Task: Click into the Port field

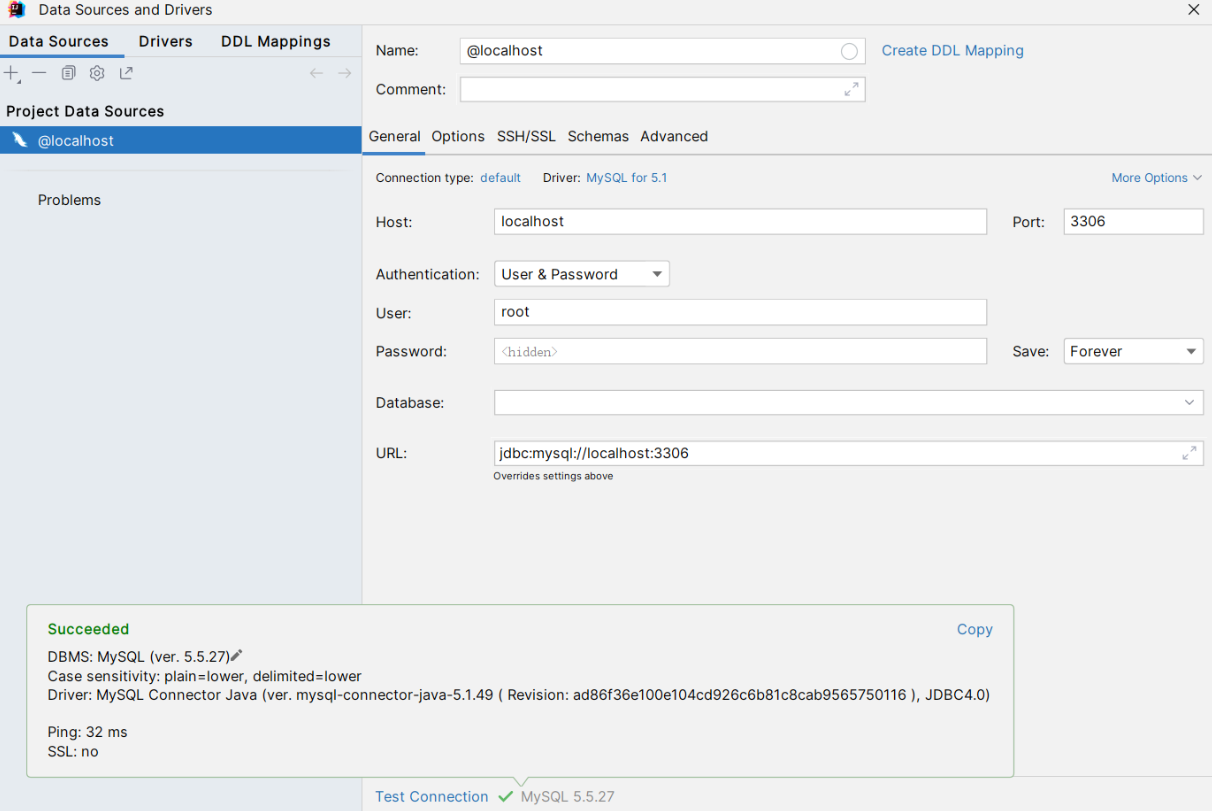Action: pyautogui.click(x=1134, y=221)
